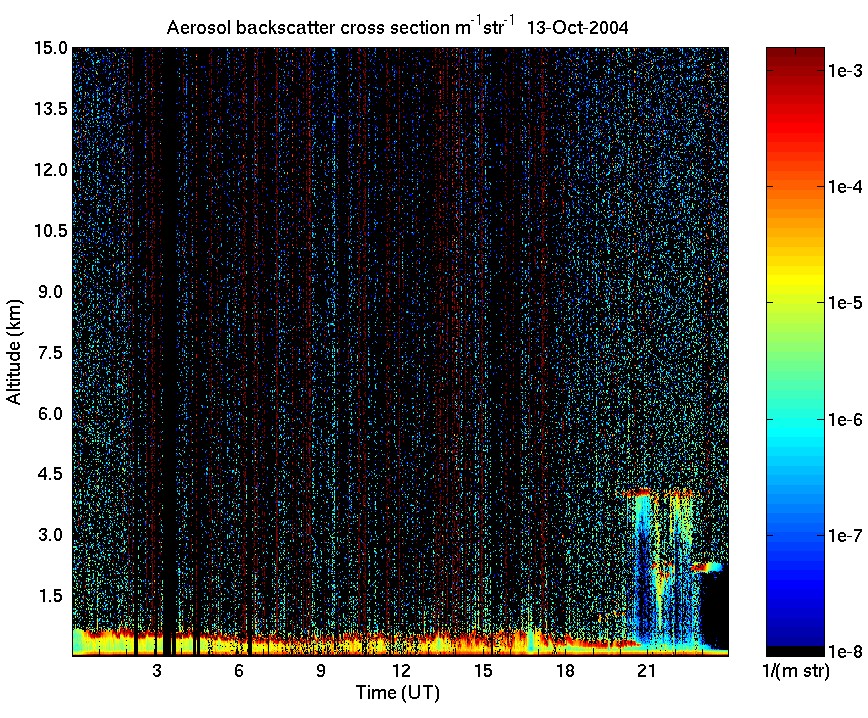Pick the time tick label 15
The height and width of the screenshot is (718, 868).
483,671
